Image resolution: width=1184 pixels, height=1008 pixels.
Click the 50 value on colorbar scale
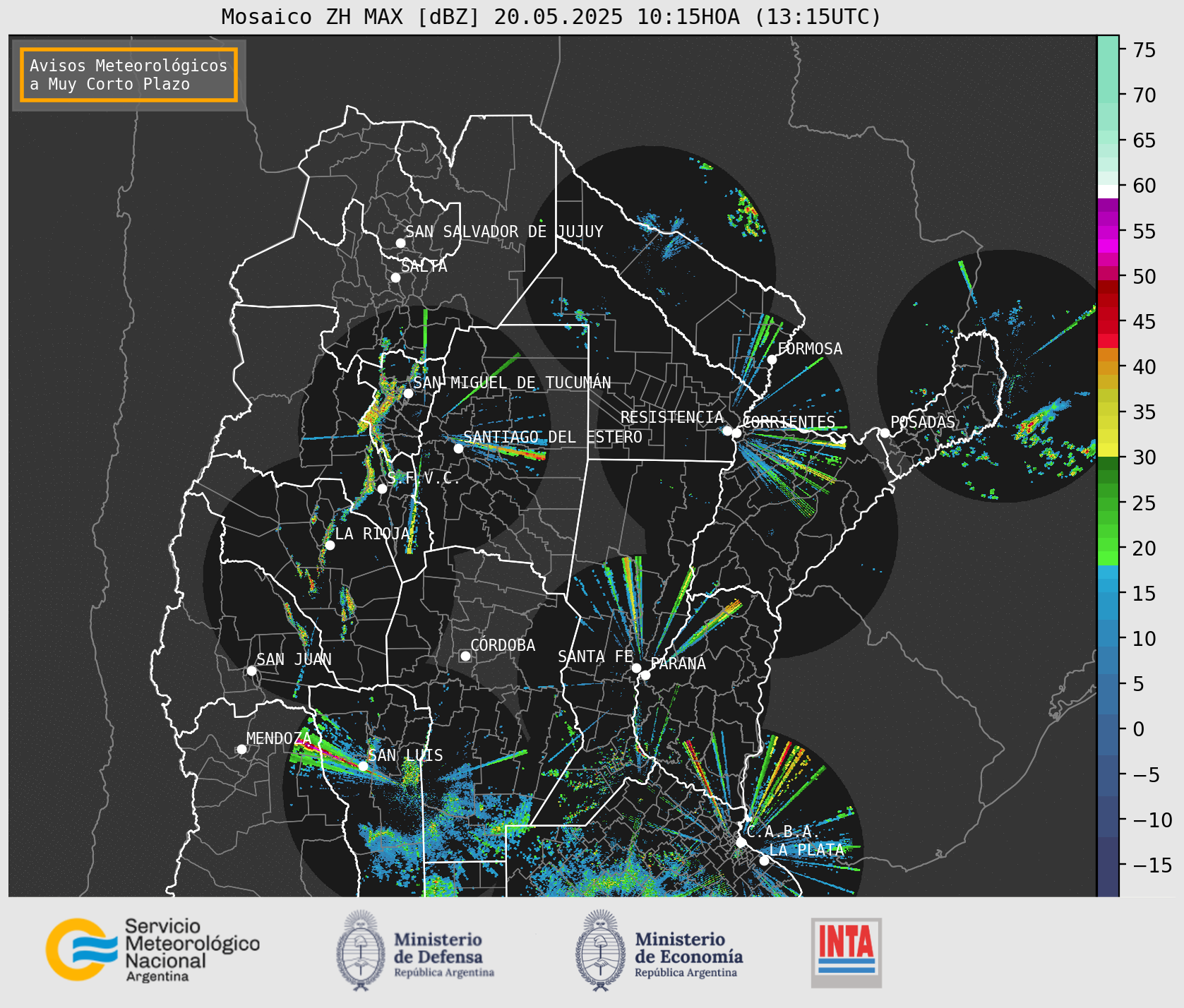click(1144, 276)
